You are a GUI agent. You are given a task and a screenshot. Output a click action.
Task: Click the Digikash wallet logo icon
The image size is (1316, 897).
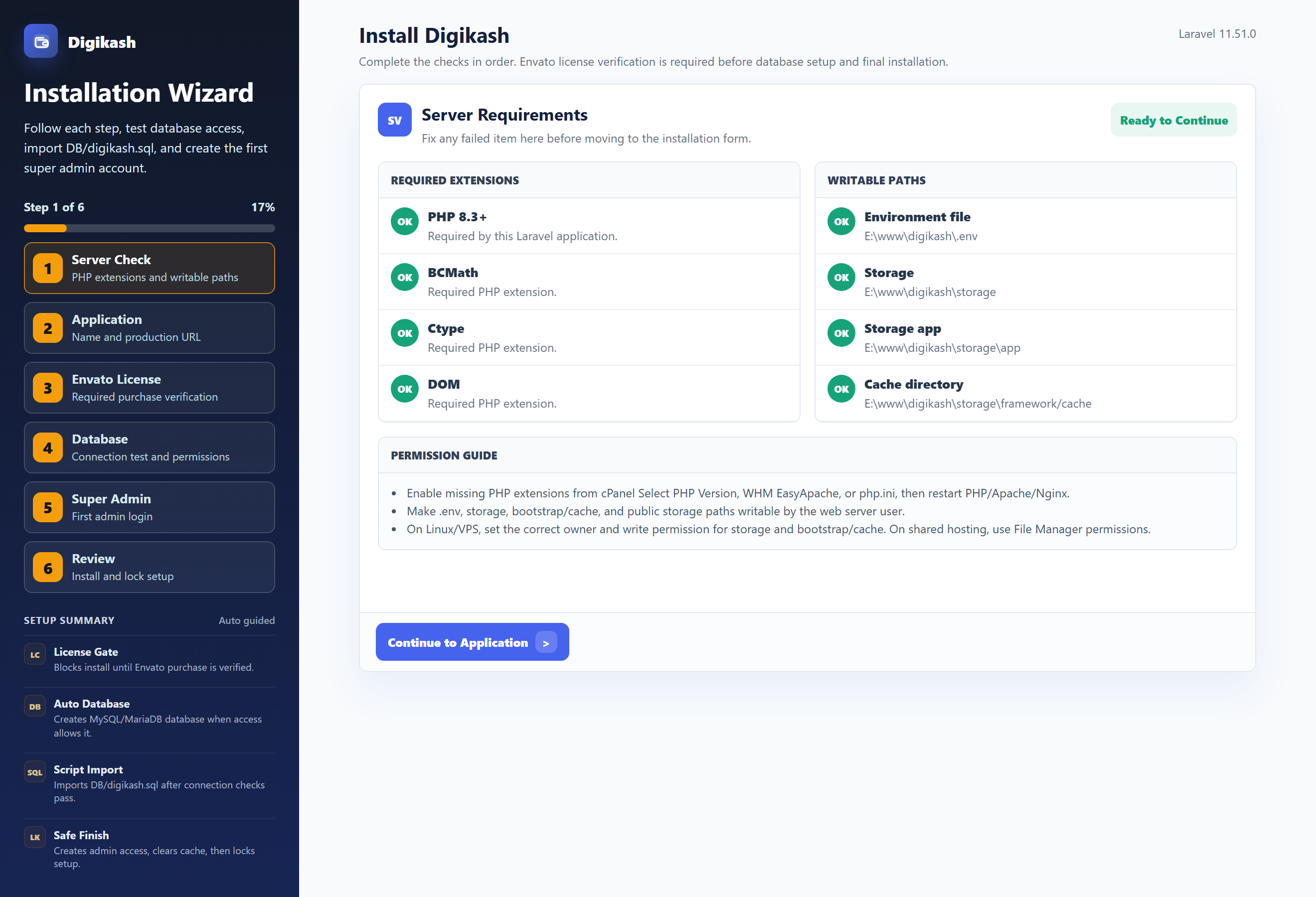click(41, 41)
